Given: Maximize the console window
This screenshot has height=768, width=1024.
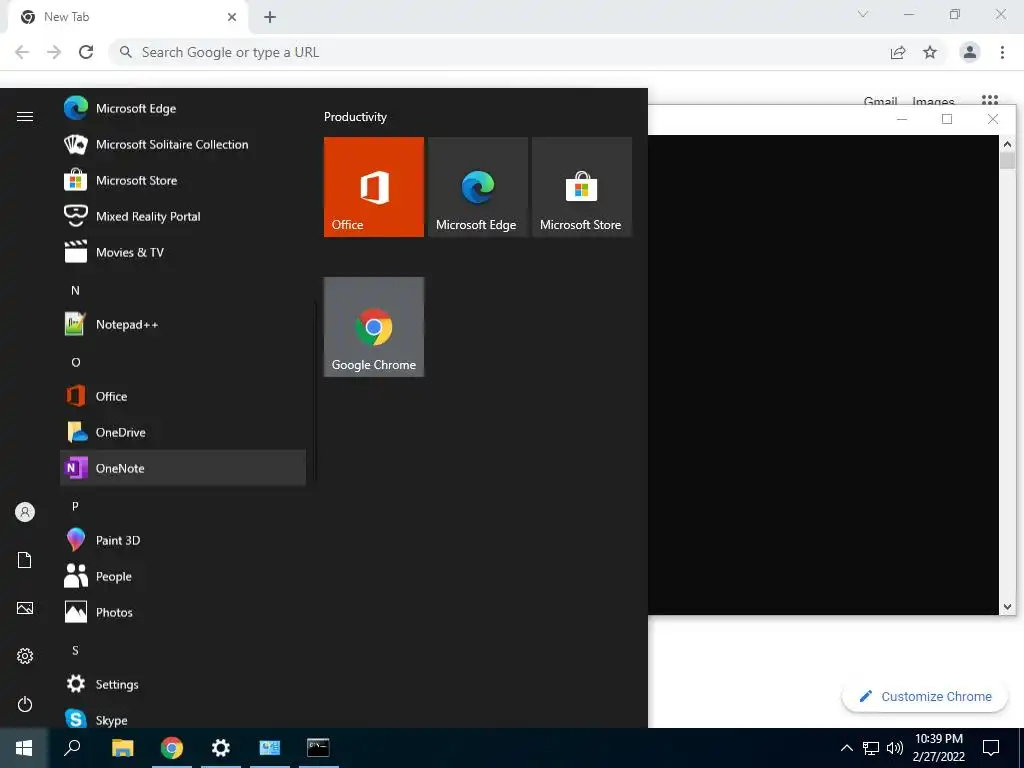Looking at the screenshot, I should tap(947, 119).
